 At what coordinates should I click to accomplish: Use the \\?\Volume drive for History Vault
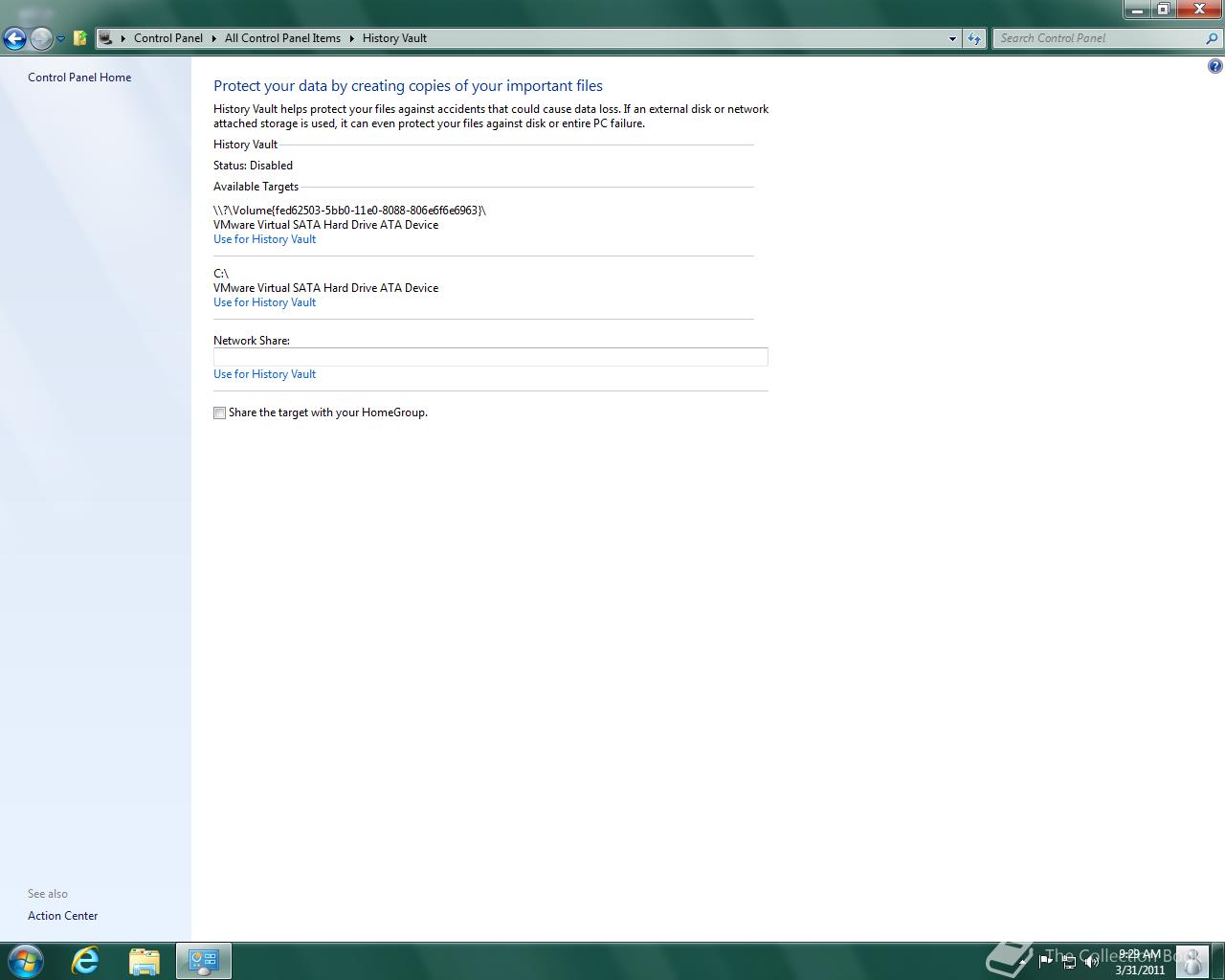(264, 239)
